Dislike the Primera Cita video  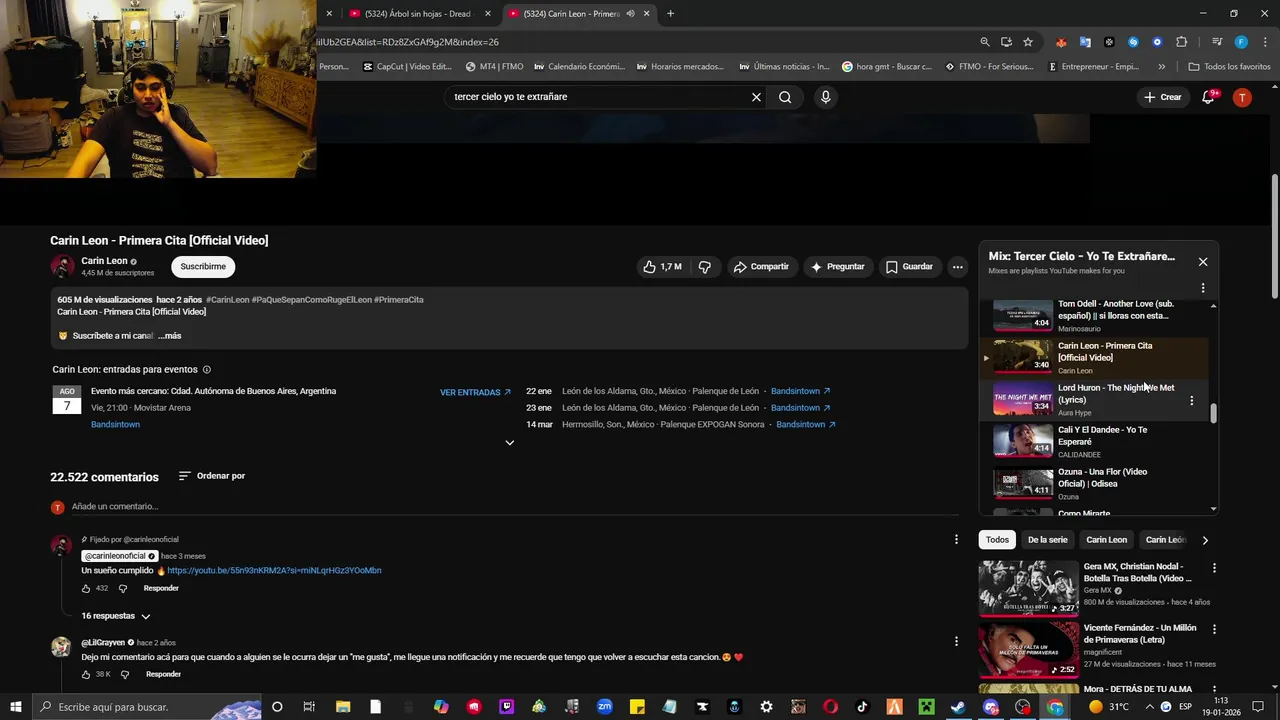click(x=705, y=267)
